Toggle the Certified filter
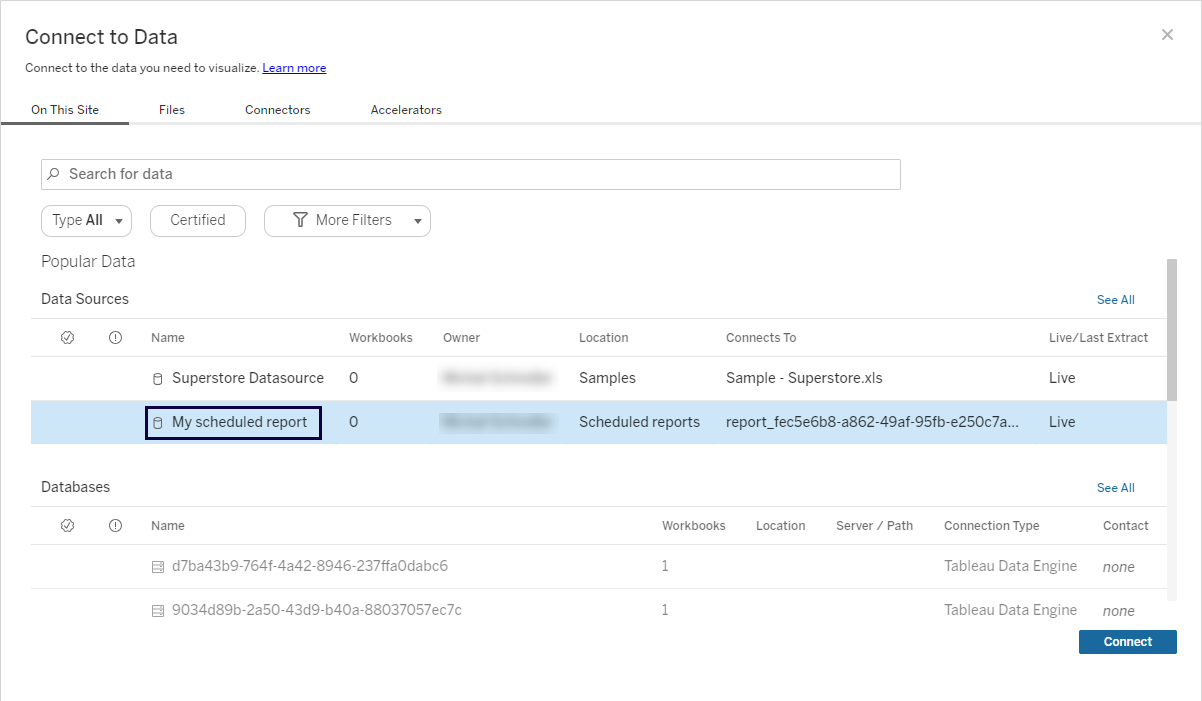This screenshot has width=1202, height=701. [197, 221]
